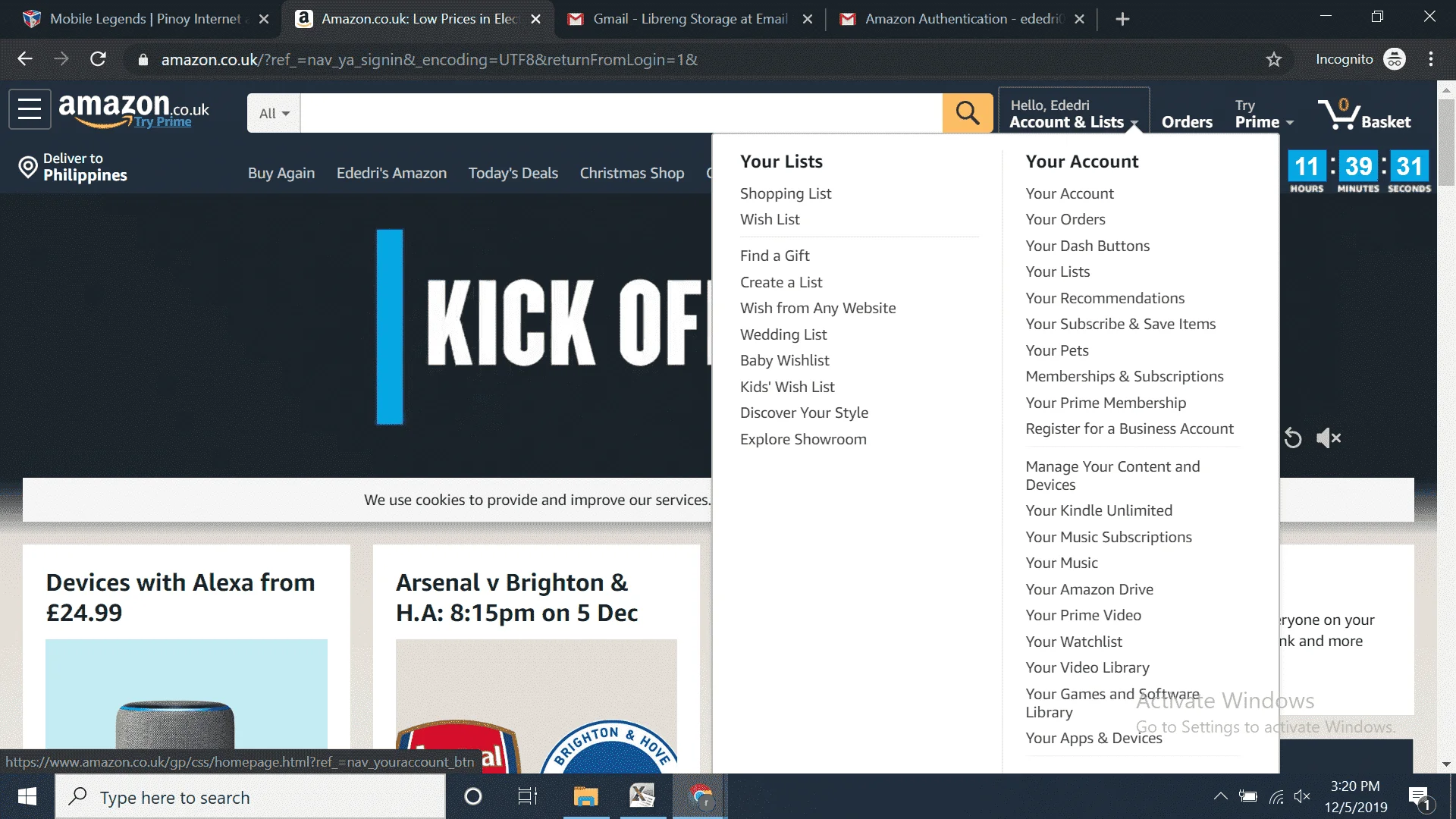
Task: Click the taskbar volume icon
Action: 1302,796
